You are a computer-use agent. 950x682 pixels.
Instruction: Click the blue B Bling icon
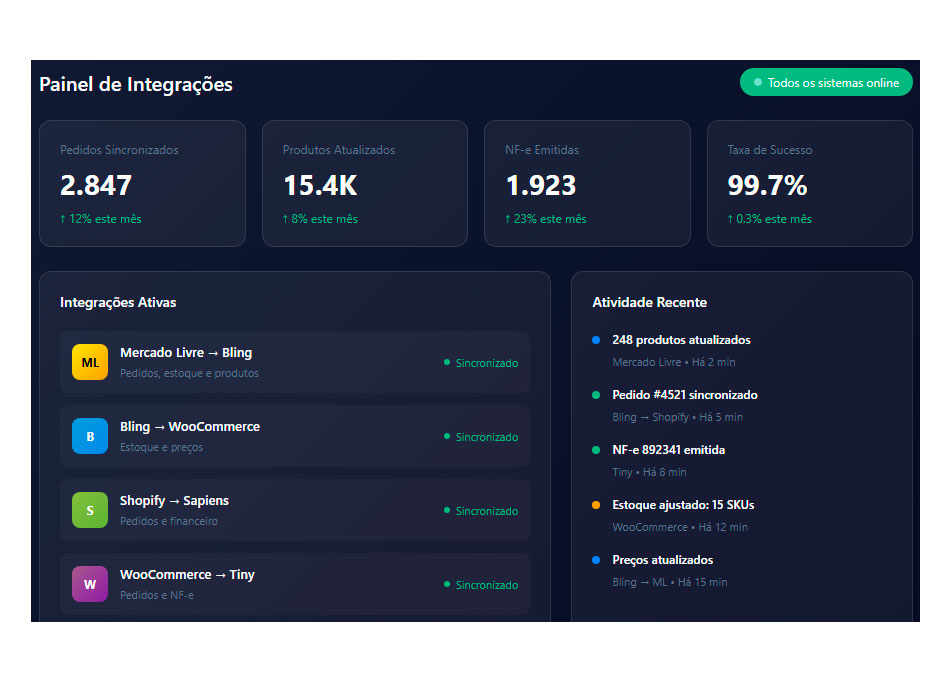coord(90,436)
